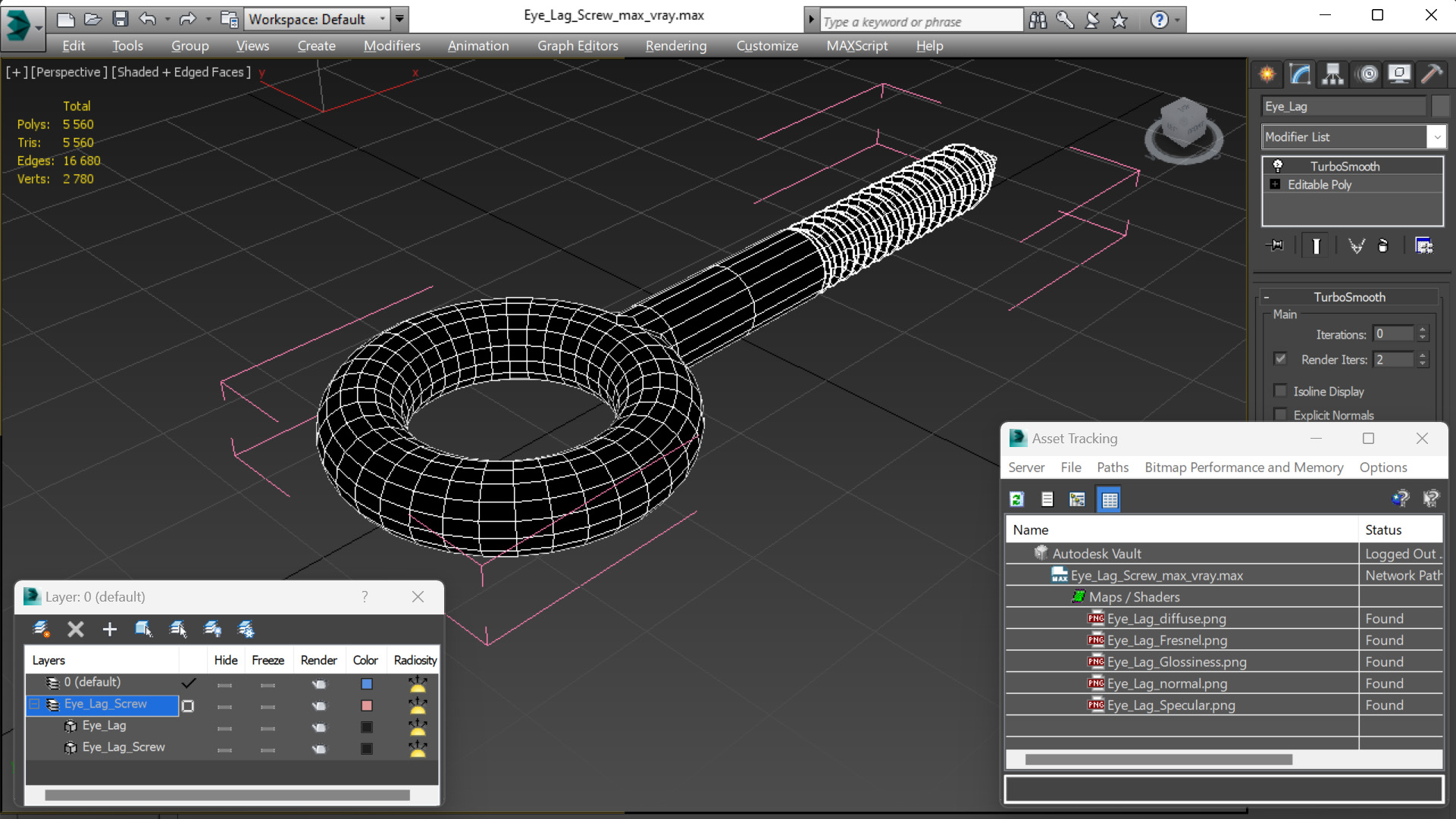Click the Pin Stack icon
The width and height of the screenshot is (1456, 819).
pos(1276,245)
